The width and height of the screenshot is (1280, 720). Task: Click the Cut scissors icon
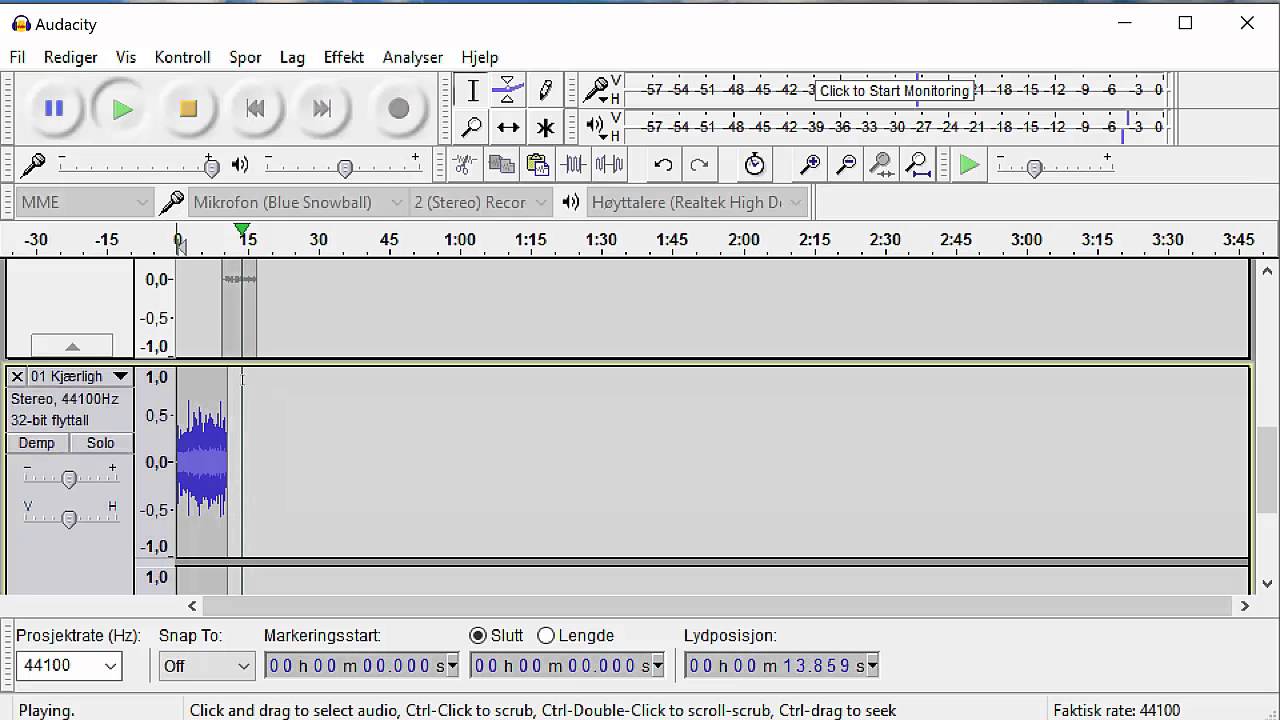(x=463, y=164)
